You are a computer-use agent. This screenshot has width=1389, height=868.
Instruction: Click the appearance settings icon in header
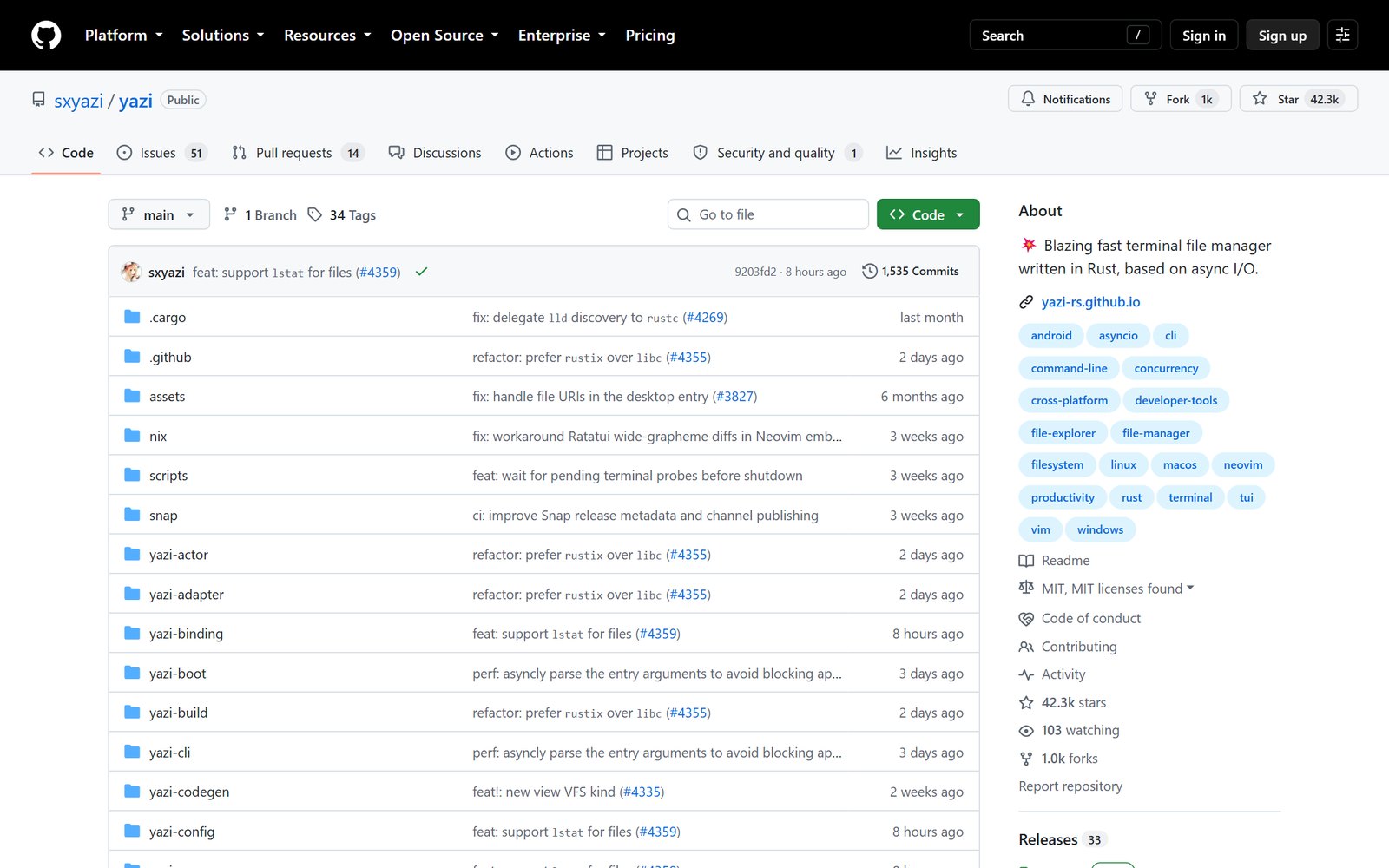pyautogui.click(x=1342, y=36)
